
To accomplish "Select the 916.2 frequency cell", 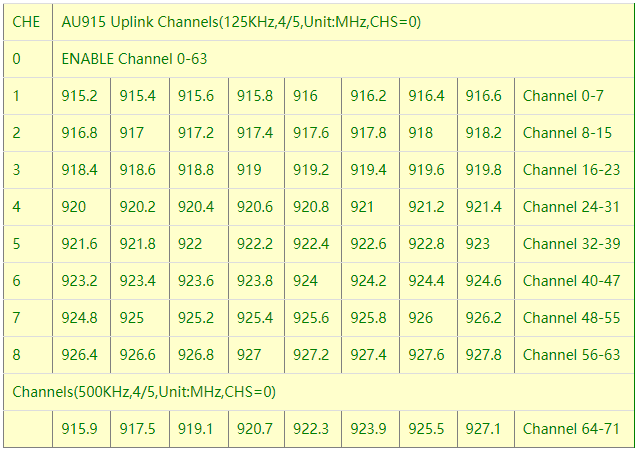I will (370, 96).
